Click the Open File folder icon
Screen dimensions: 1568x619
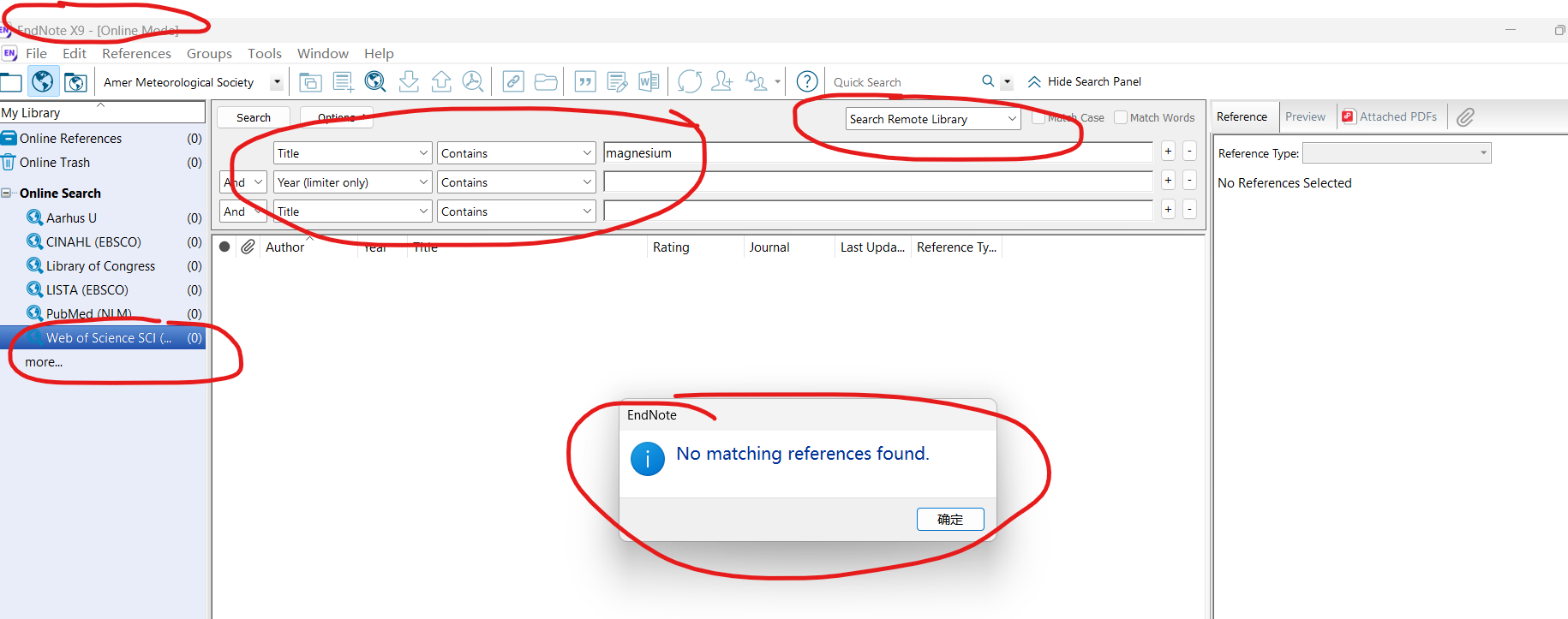click(x=546, y=82)
